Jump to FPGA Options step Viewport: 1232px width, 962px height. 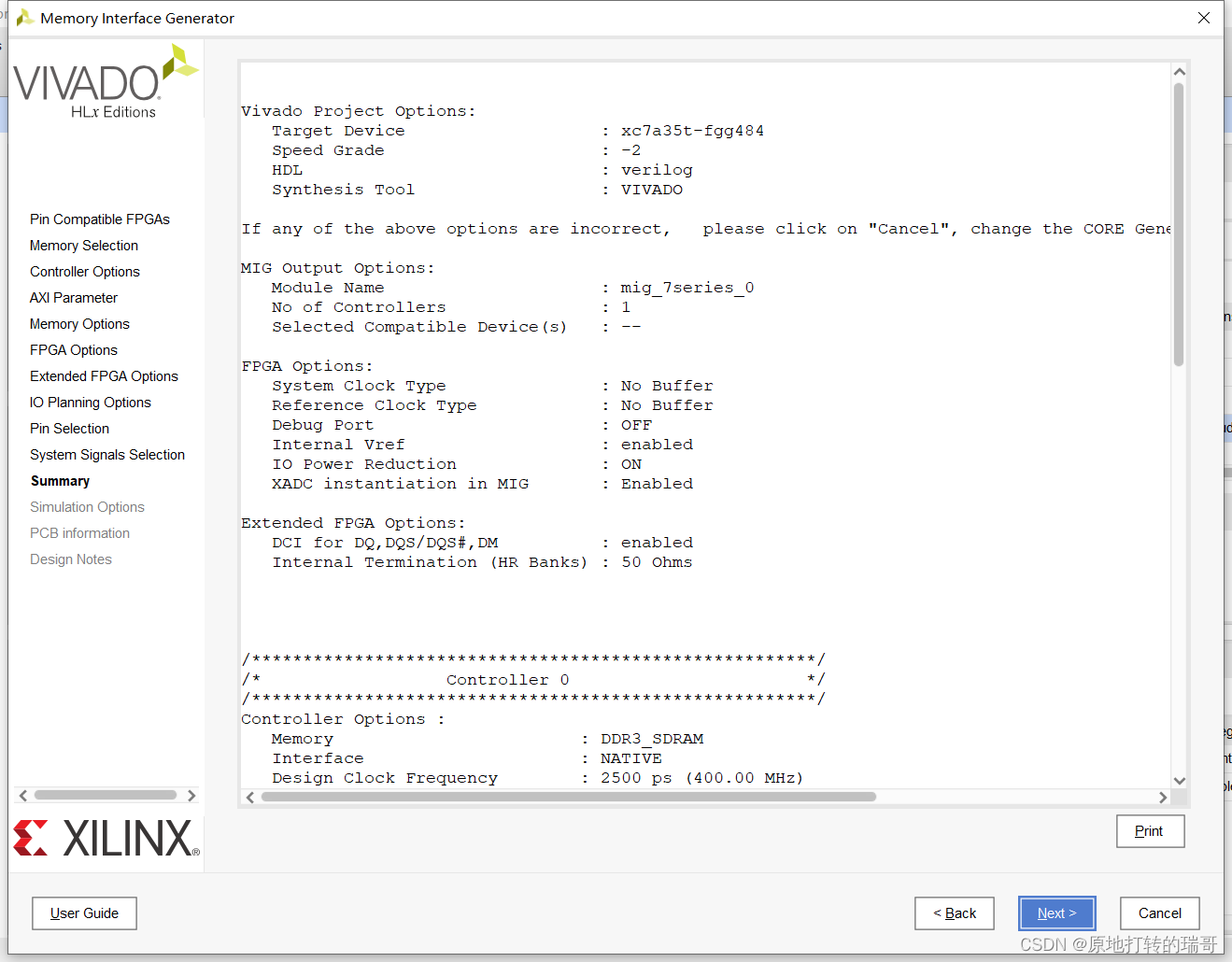pyautogui.click(x=74, y=350)
